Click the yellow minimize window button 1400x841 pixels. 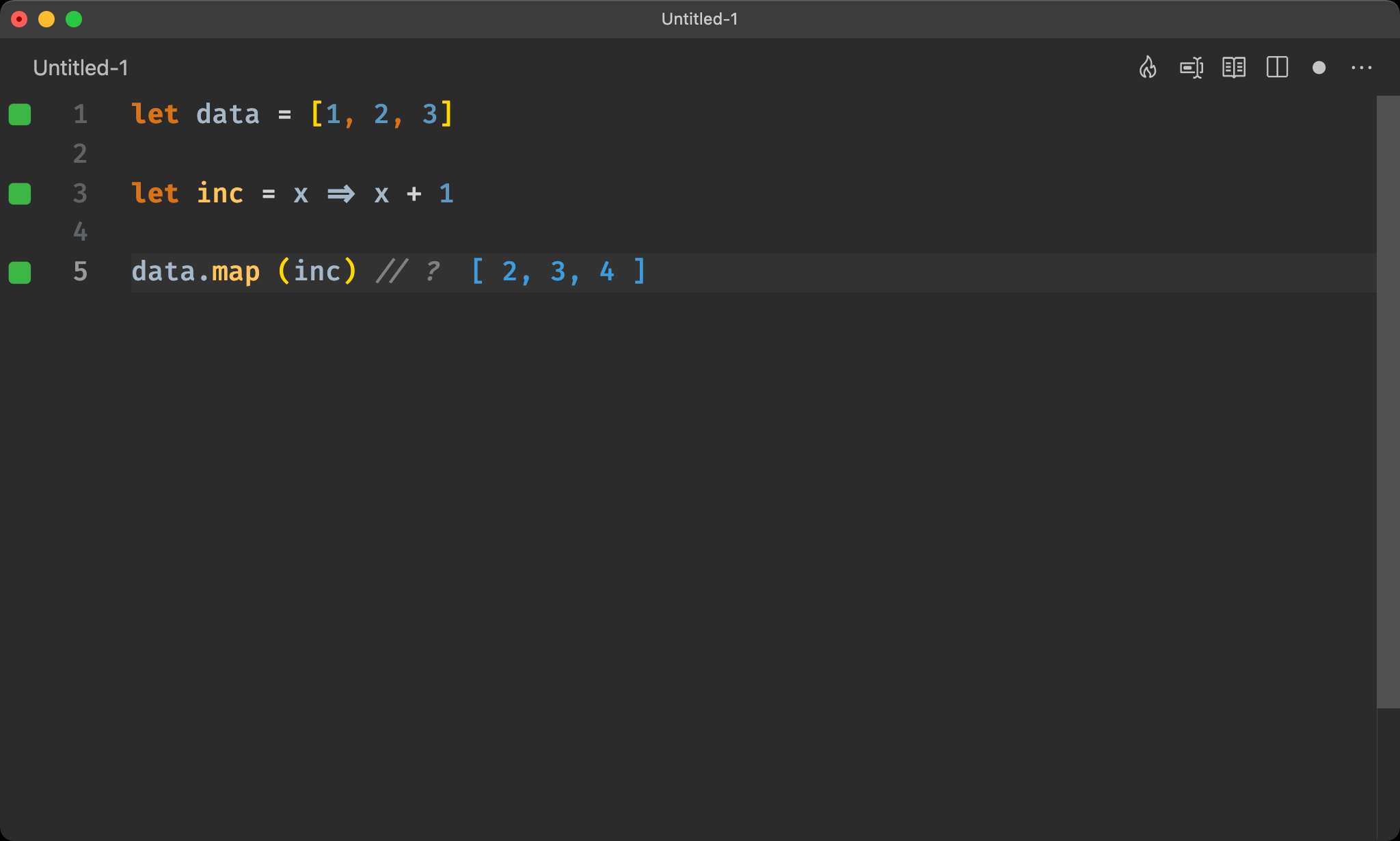click(46, 19)
